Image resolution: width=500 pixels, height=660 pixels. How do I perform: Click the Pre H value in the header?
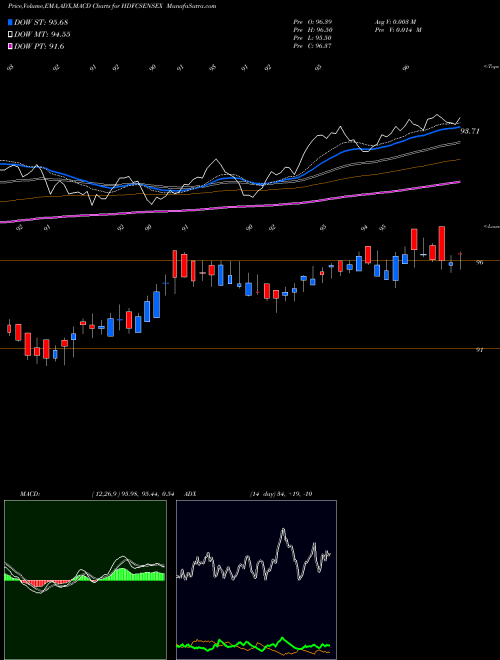pos(313,30)
